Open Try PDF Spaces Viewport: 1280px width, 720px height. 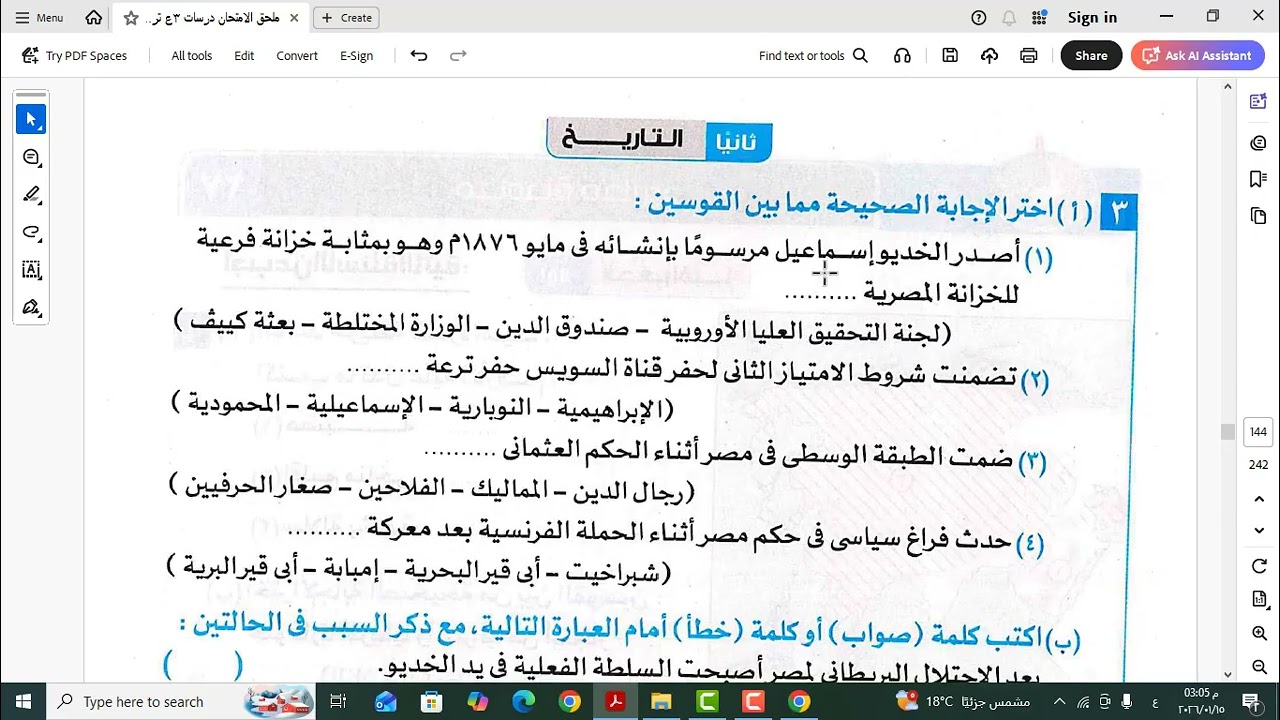click(x=75, y=56)
